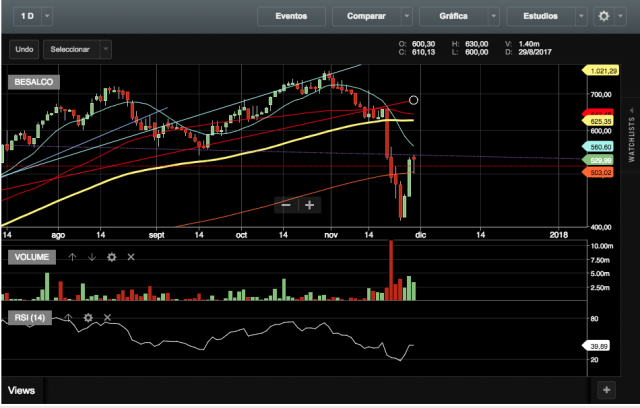Close the RSI (14) panel
The width and height of the screenshot is (640, 408).
pos(107,317)
